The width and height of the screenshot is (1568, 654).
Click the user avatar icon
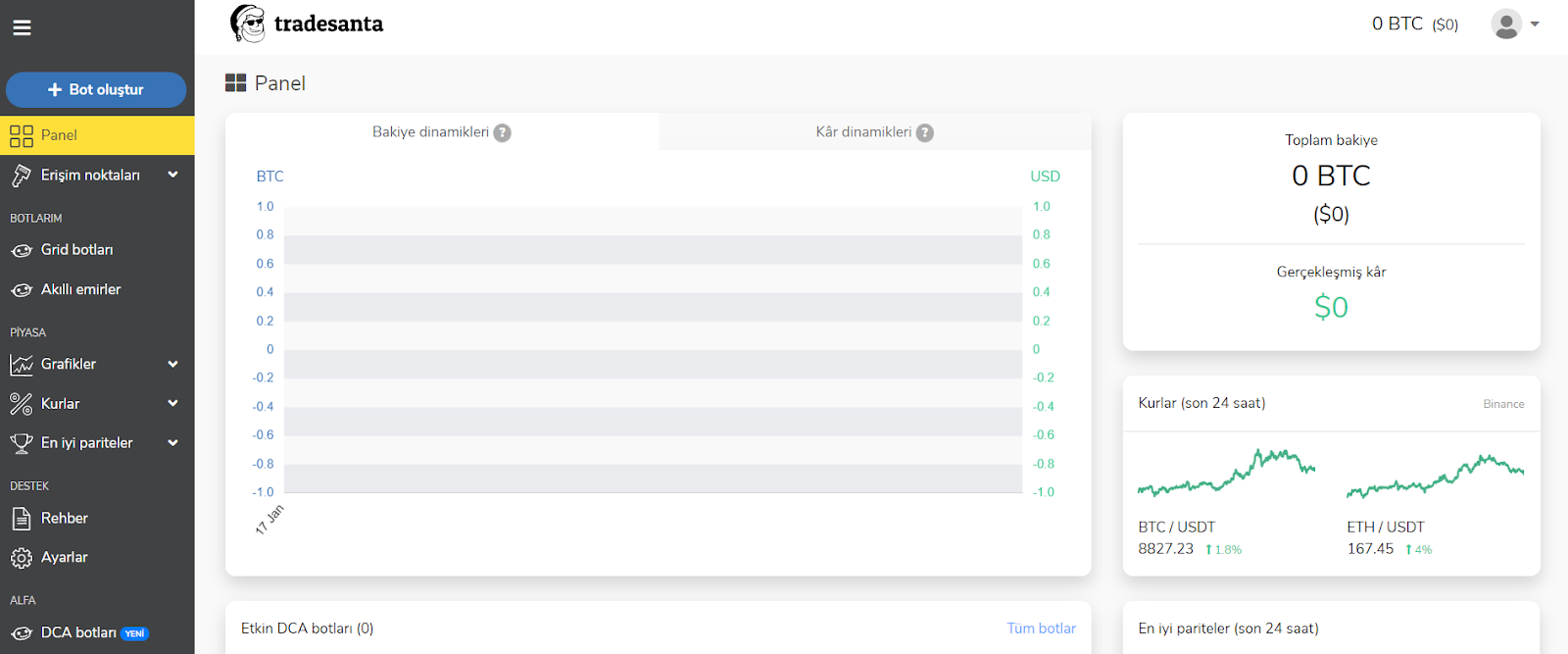1506,24
